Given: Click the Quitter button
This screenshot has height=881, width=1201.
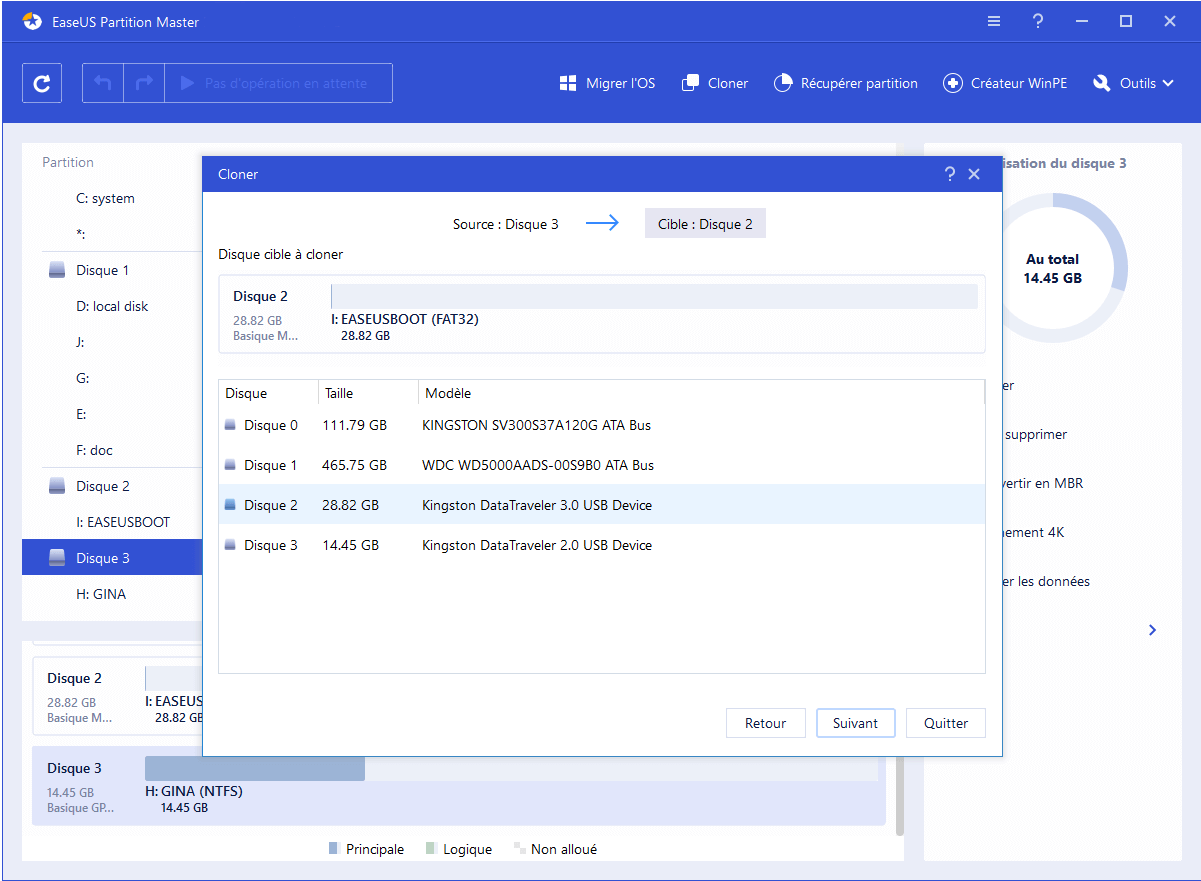Looking at the screenshot, I should [x=945, y=723].
